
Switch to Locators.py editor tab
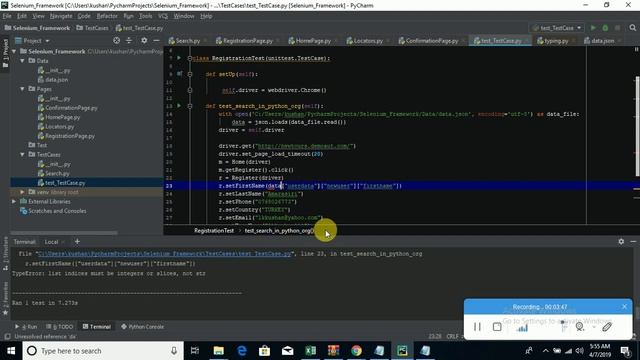(368, 41)
